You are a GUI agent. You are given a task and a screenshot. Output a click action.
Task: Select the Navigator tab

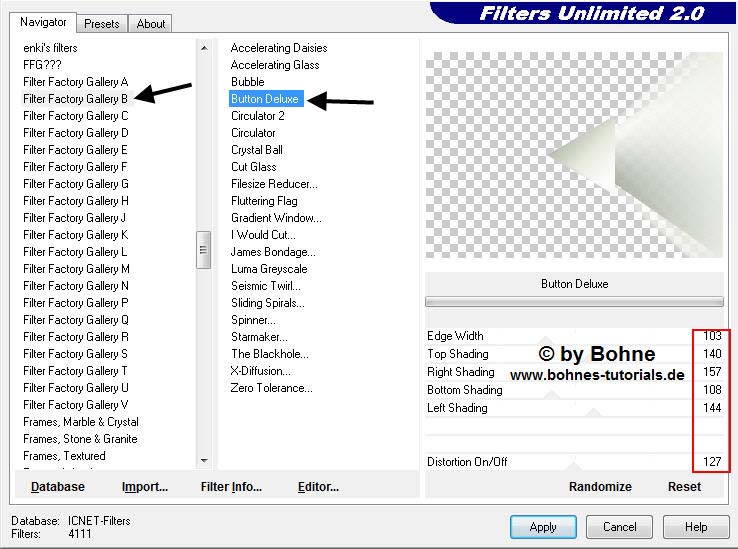coord(43,22)
